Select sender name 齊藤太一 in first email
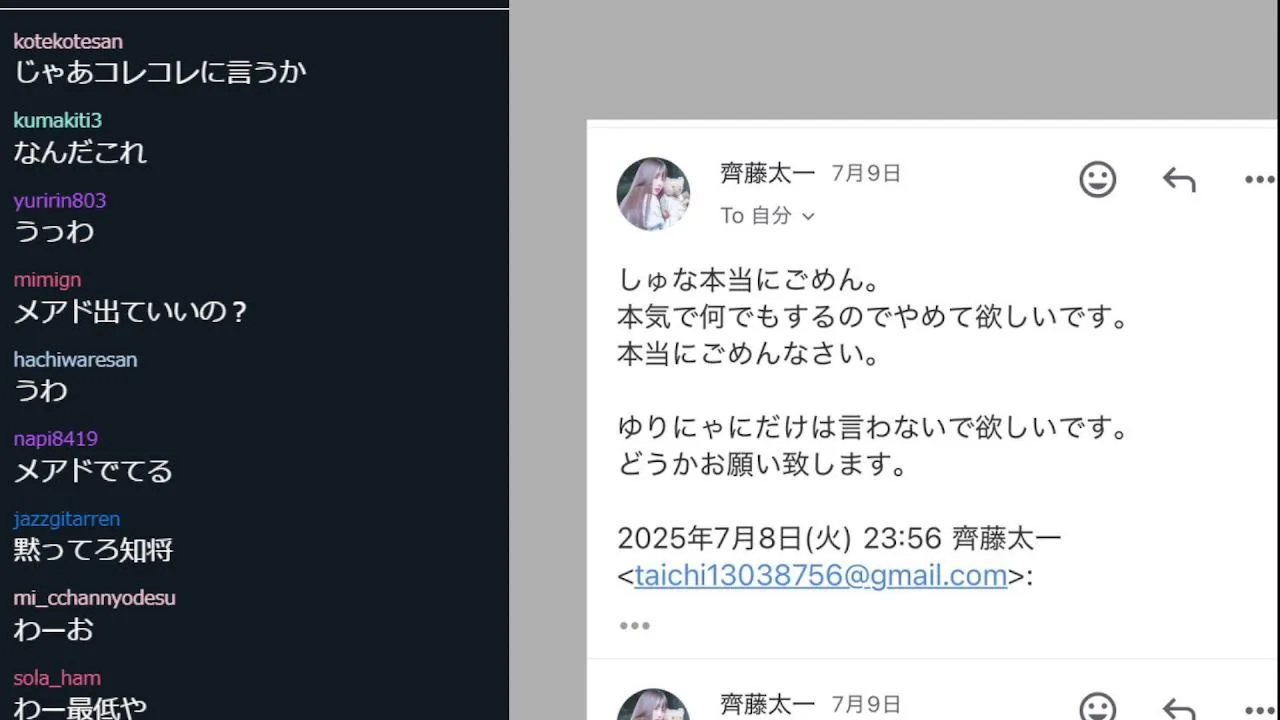The height and width of the screenshot is (720, 1280). (767, 173)
